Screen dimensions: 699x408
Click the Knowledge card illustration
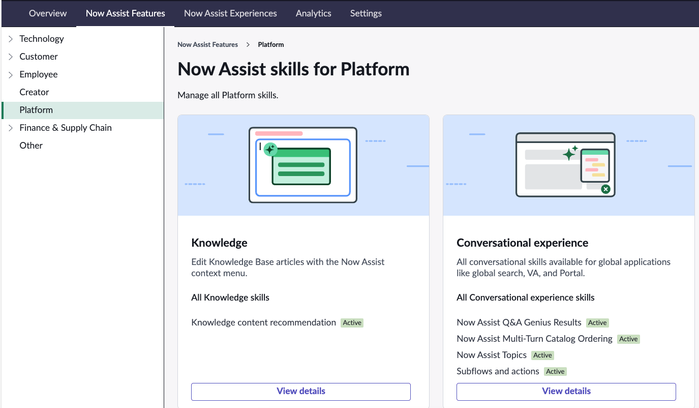click(303, 165)
